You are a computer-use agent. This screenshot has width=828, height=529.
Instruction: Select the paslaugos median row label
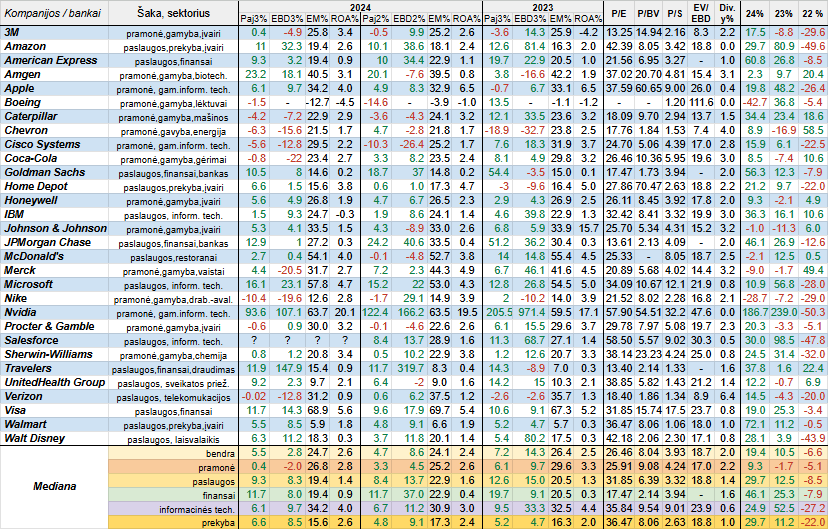[x=173, y=481]
